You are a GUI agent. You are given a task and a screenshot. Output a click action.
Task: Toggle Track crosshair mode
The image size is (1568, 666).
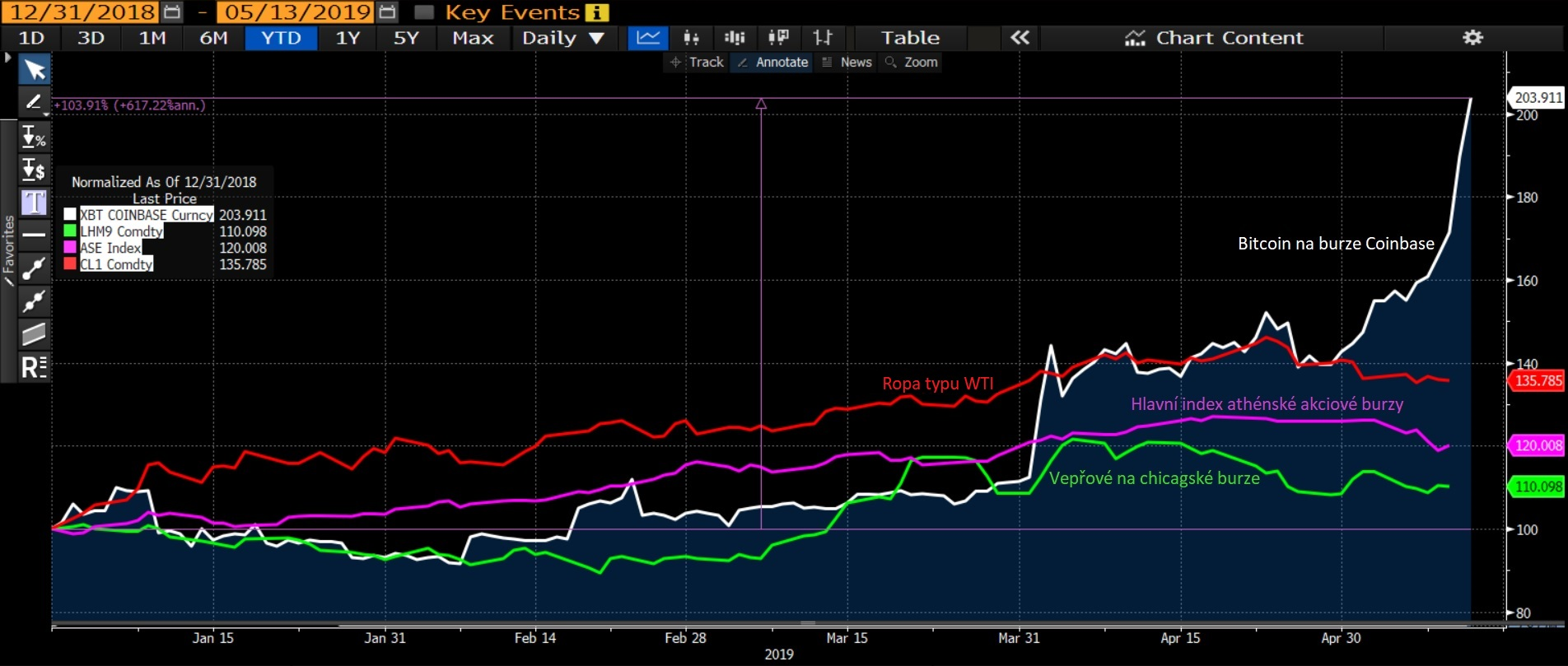click(697, 63)
